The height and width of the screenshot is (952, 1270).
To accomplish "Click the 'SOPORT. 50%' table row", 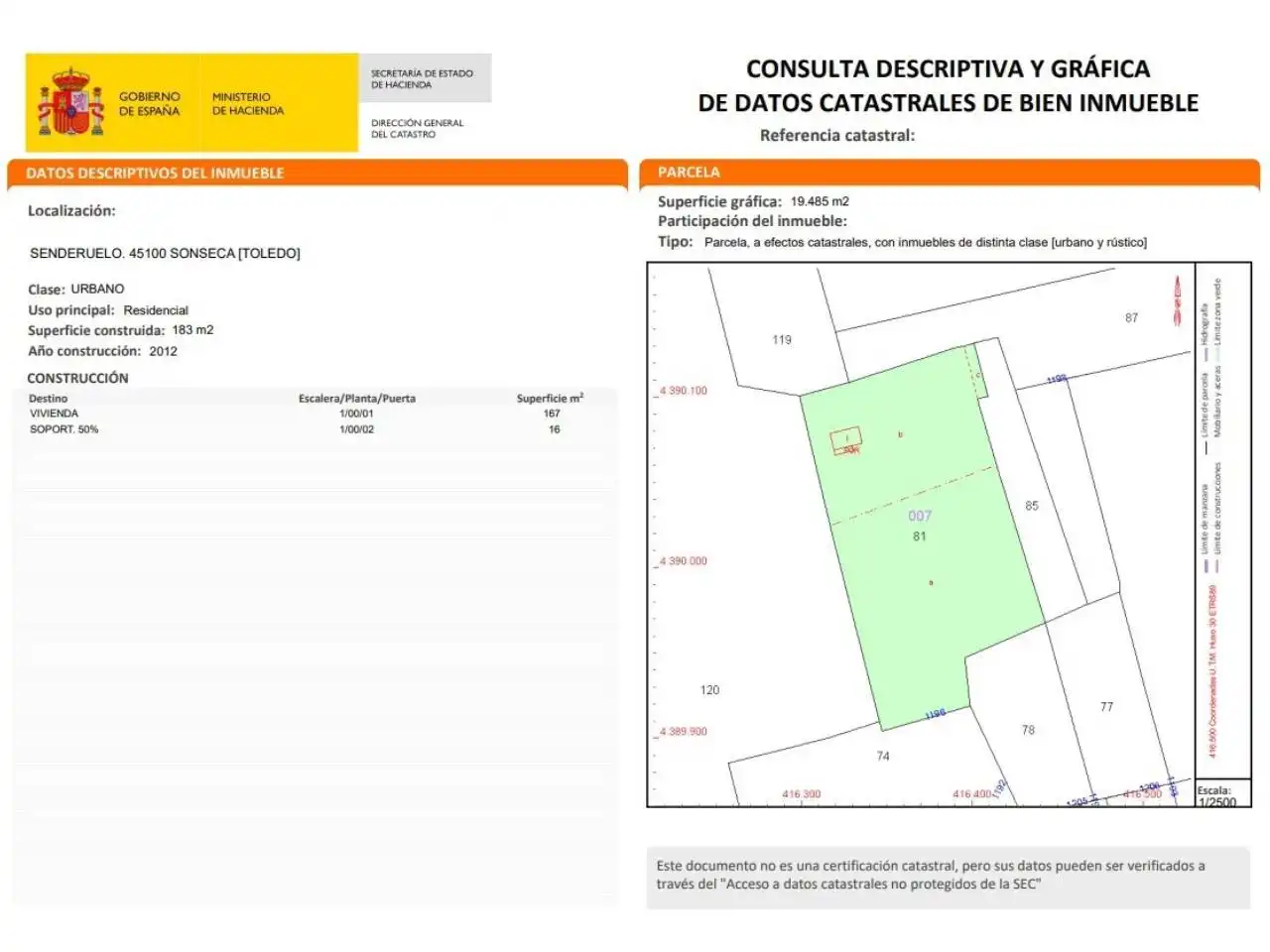I will pyautogui.click(x=313, y=429).
